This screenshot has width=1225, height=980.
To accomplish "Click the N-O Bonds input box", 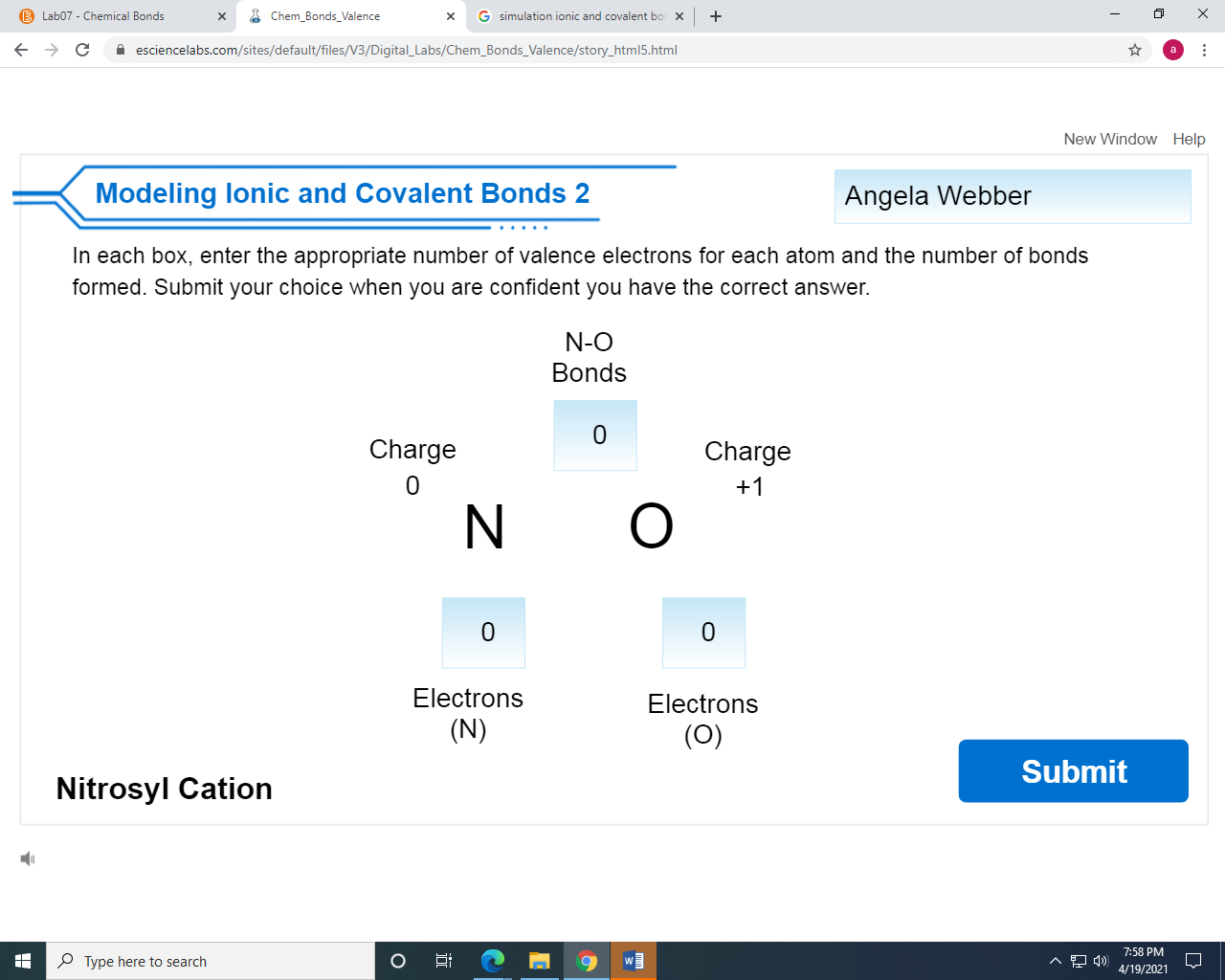I will (595, 435).
